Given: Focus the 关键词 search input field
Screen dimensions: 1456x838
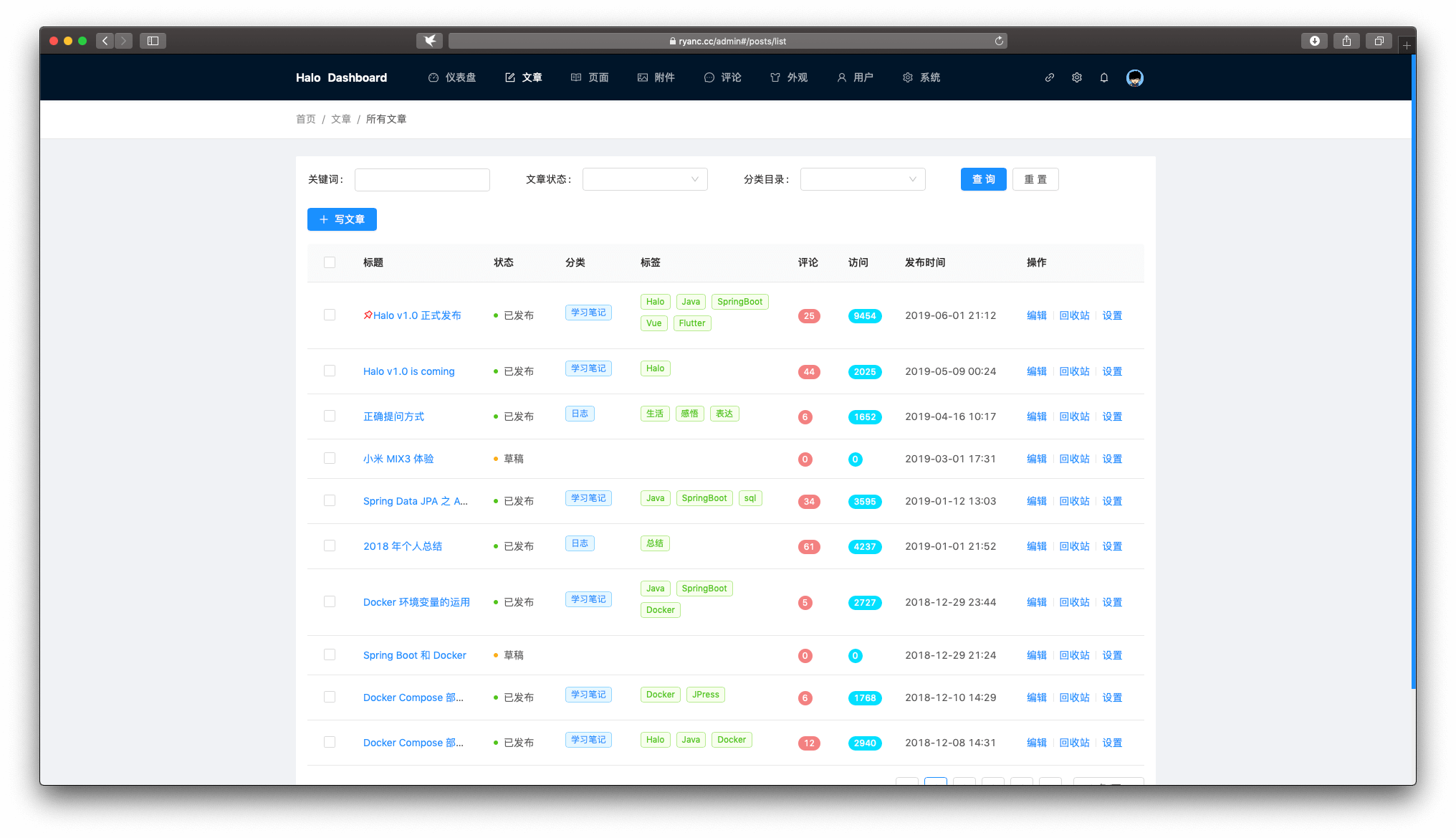Looking at the screenshot, I should pos(422,179).
